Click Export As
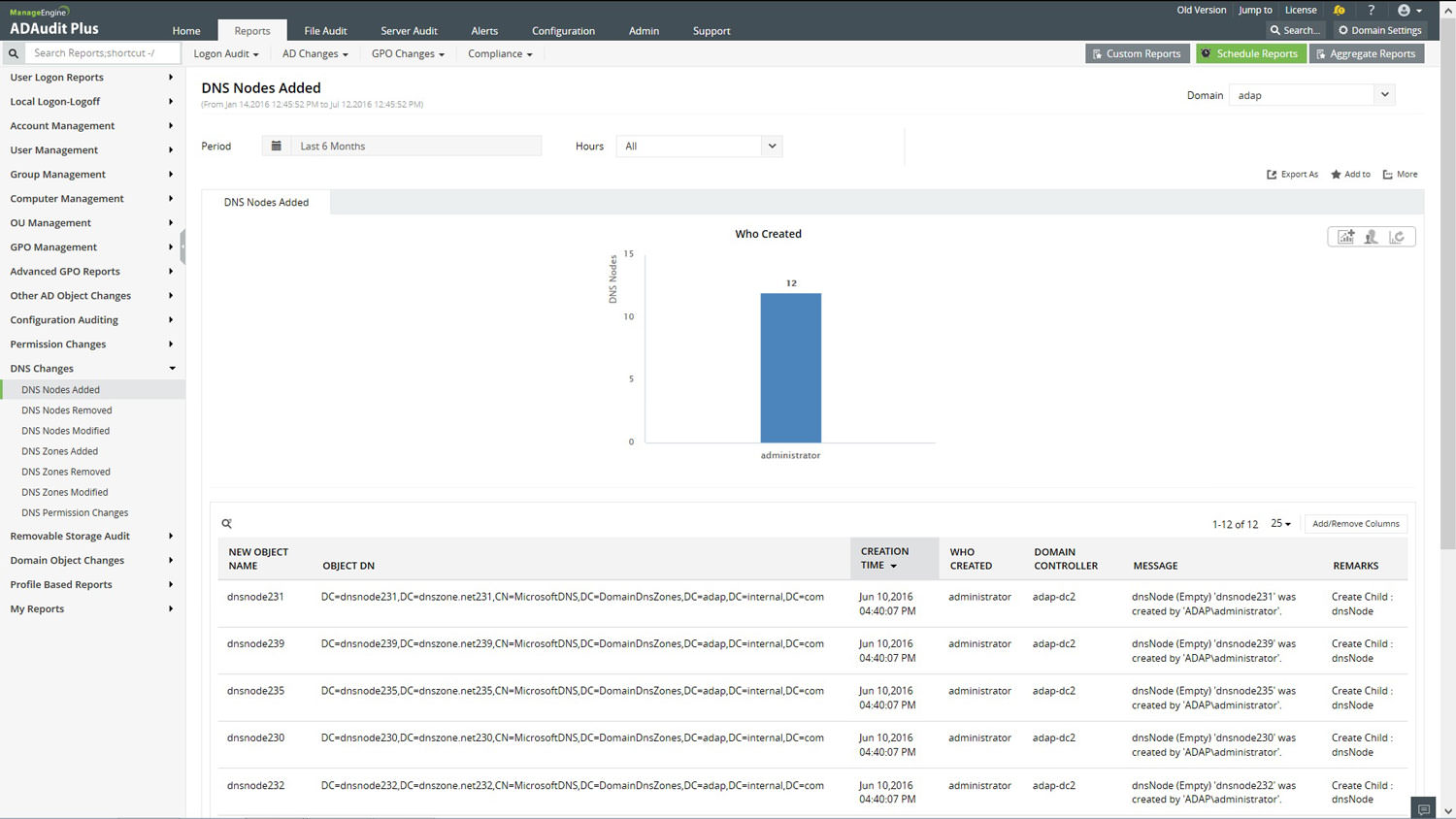The width and height of the screenshot is (1456, 819). coord(1292,175)
